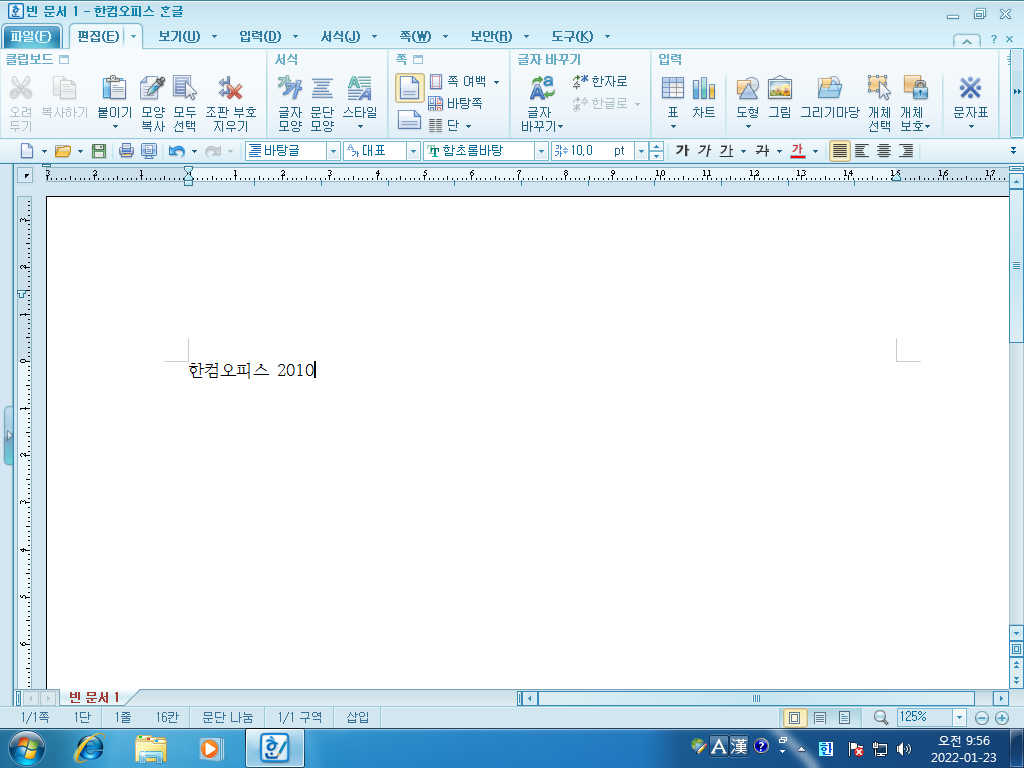Click the Windows Start button
Image resolution: width=1024 pixels, height=768 pixels.
[x=27, y=748]
